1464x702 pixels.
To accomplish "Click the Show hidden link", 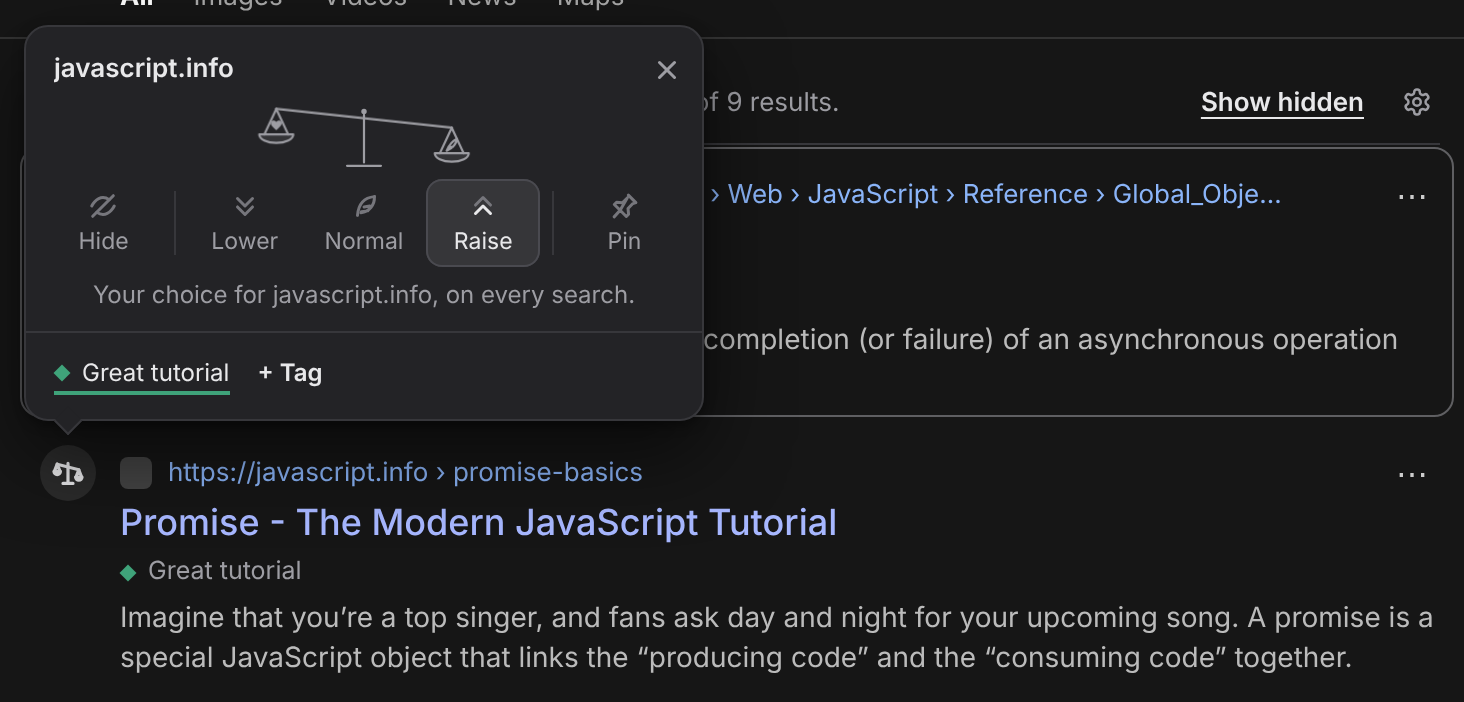I will (1282, 102).
